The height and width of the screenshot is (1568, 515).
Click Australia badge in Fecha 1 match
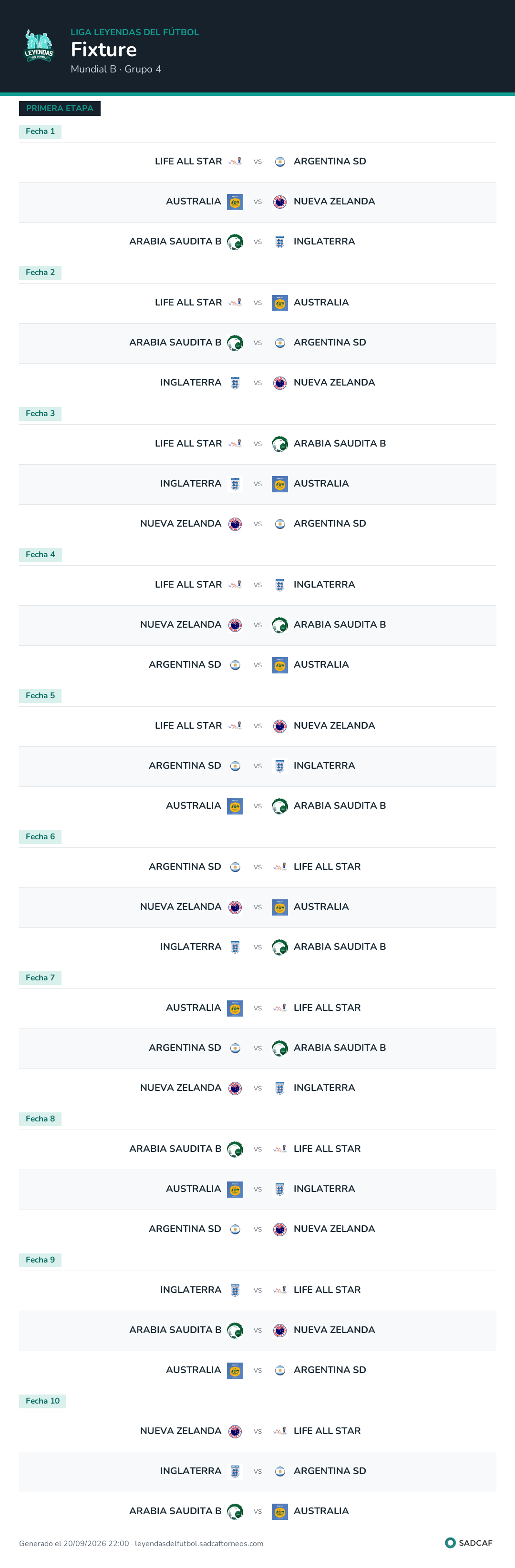[235, 202]
